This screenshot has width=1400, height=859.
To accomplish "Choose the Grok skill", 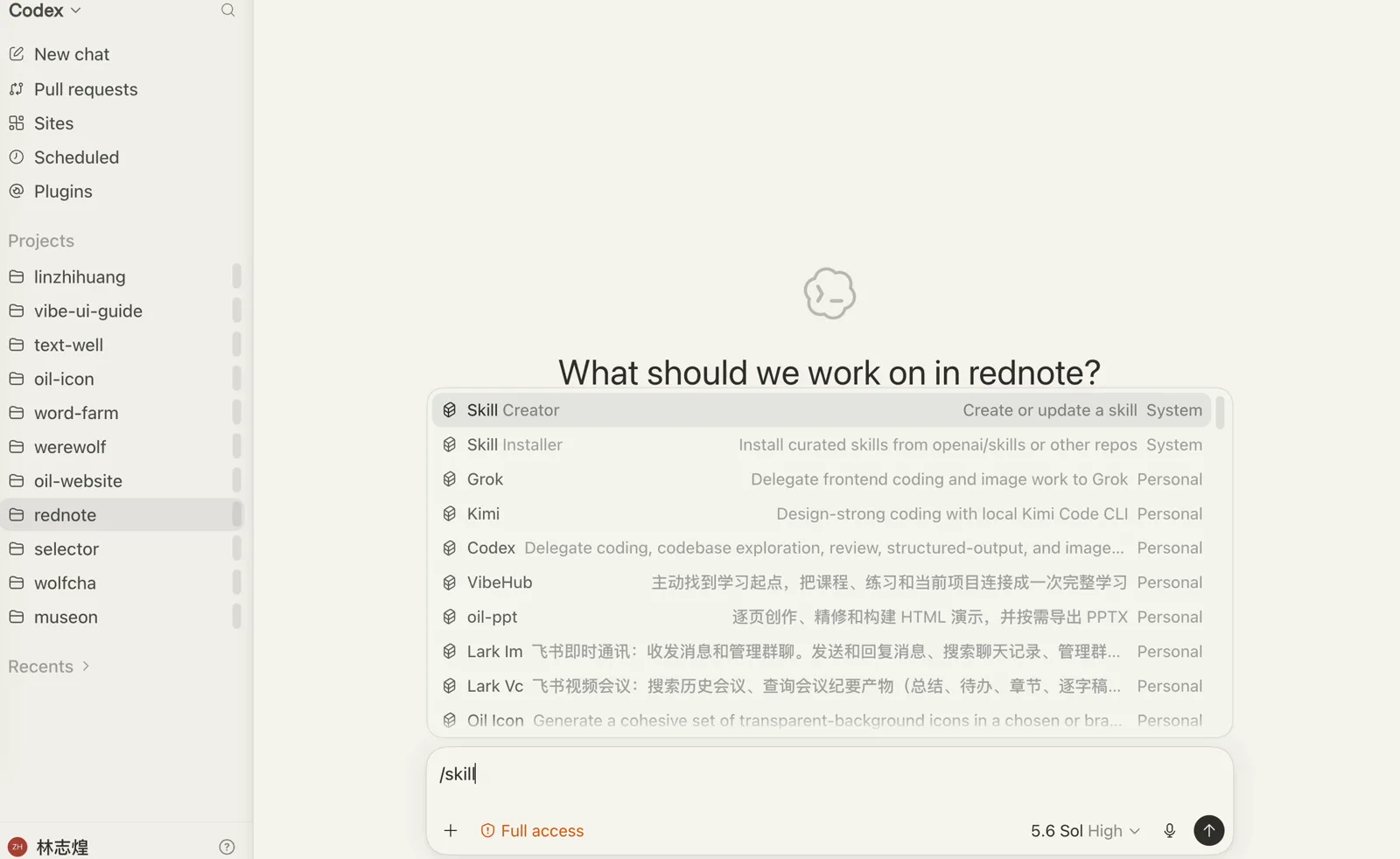I will click(822, 479).
